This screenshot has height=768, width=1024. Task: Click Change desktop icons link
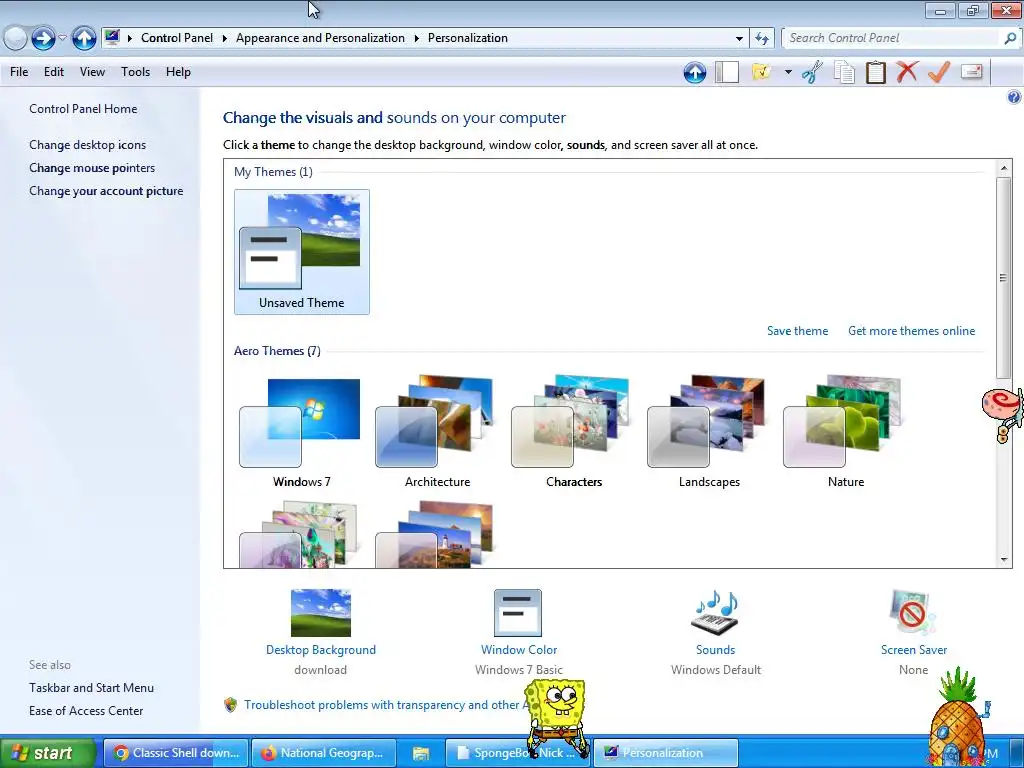[88, 145]
